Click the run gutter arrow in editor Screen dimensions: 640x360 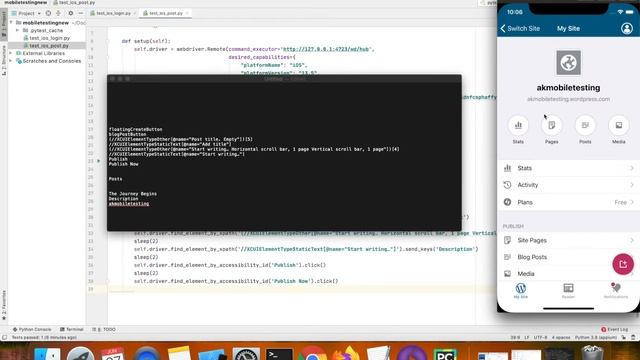click(x=98, y=161)
